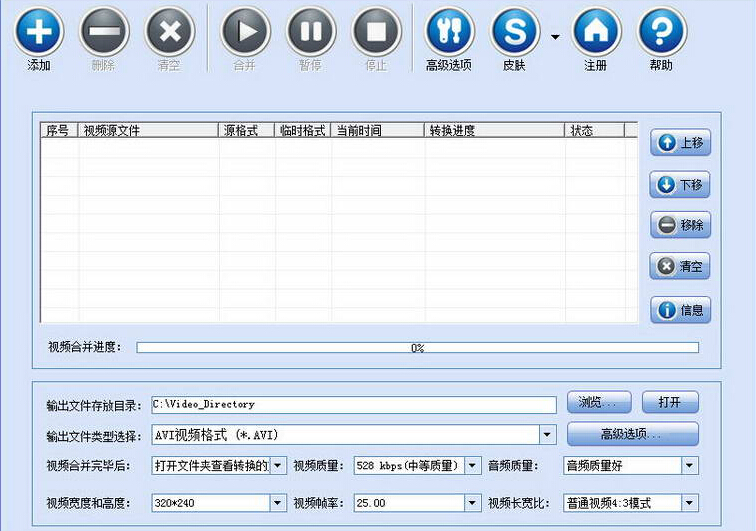This screenshot has height=531, width=756.
Task: Stop merging with the 停止 icon
Action: point(377,31)
